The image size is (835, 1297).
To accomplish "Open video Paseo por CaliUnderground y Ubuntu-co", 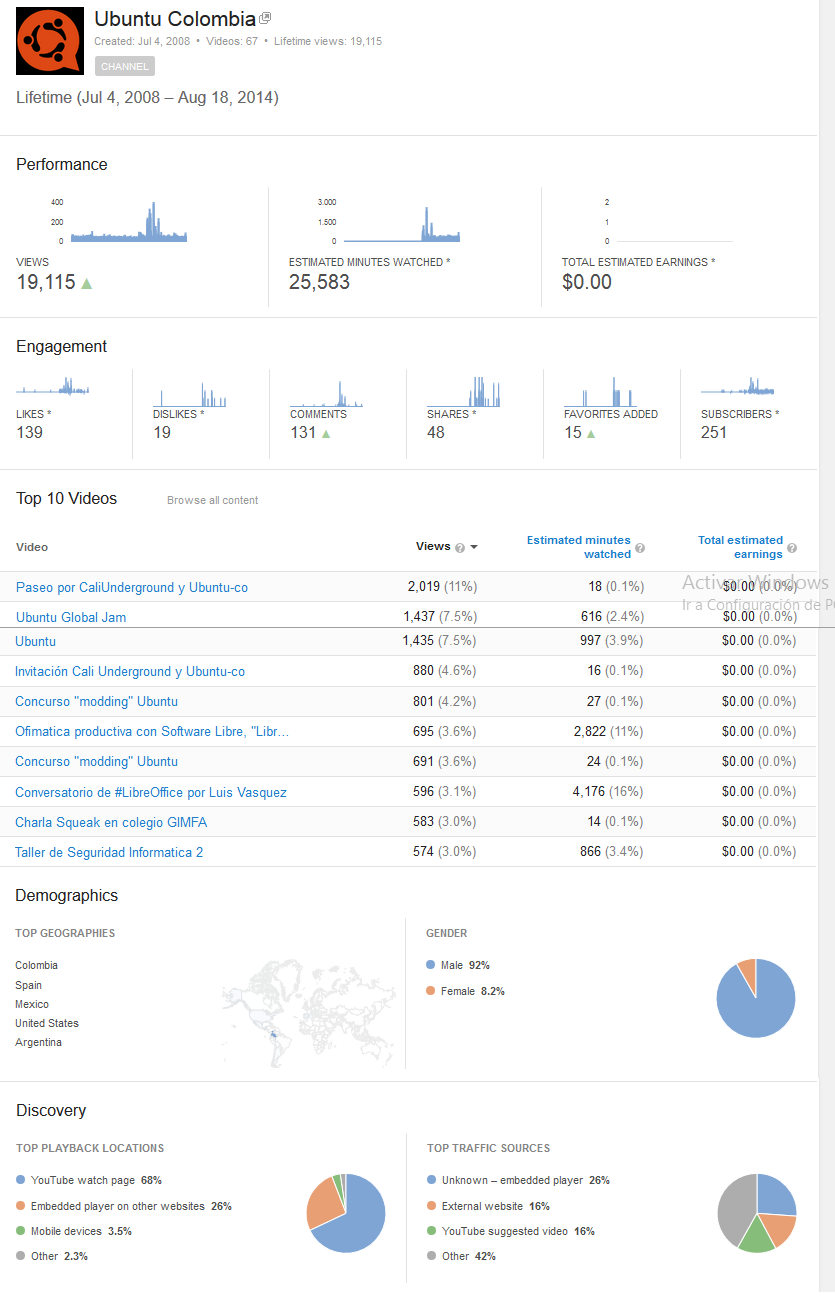I will [x=132, y=587].
